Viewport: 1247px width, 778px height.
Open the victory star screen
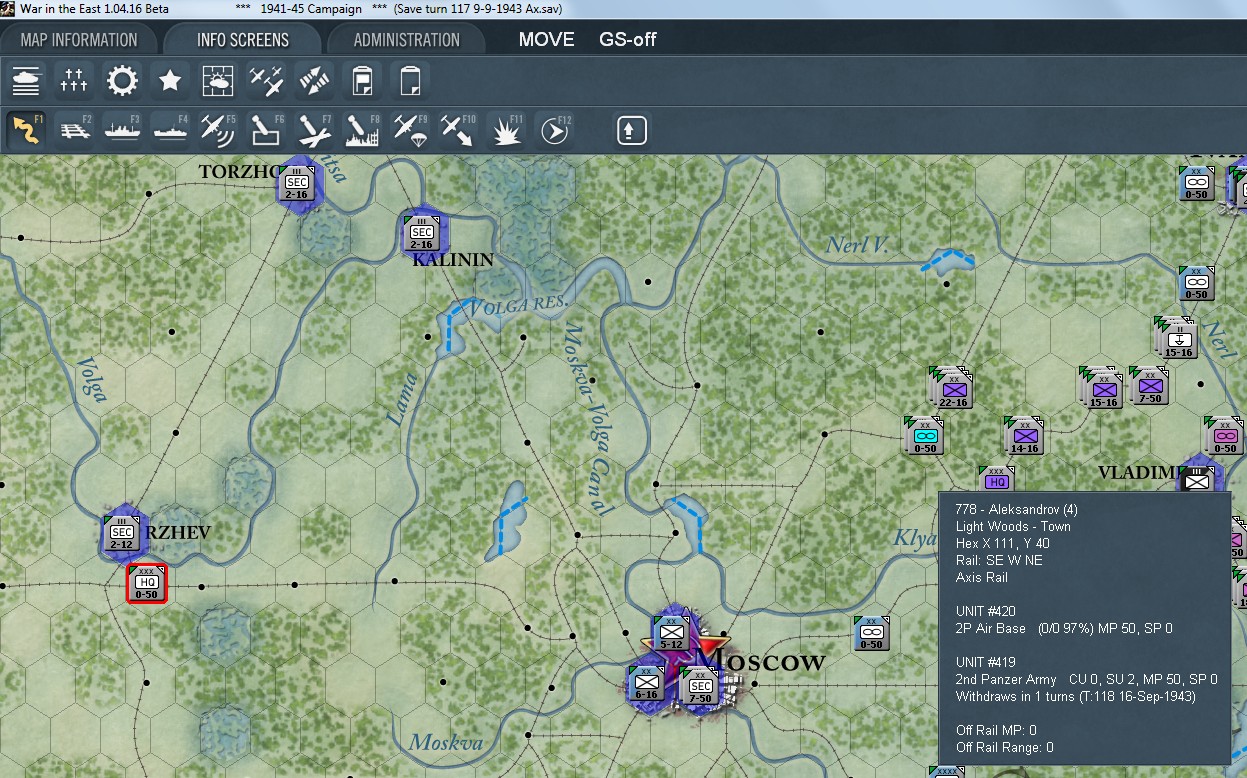click(x=170, y=81)
